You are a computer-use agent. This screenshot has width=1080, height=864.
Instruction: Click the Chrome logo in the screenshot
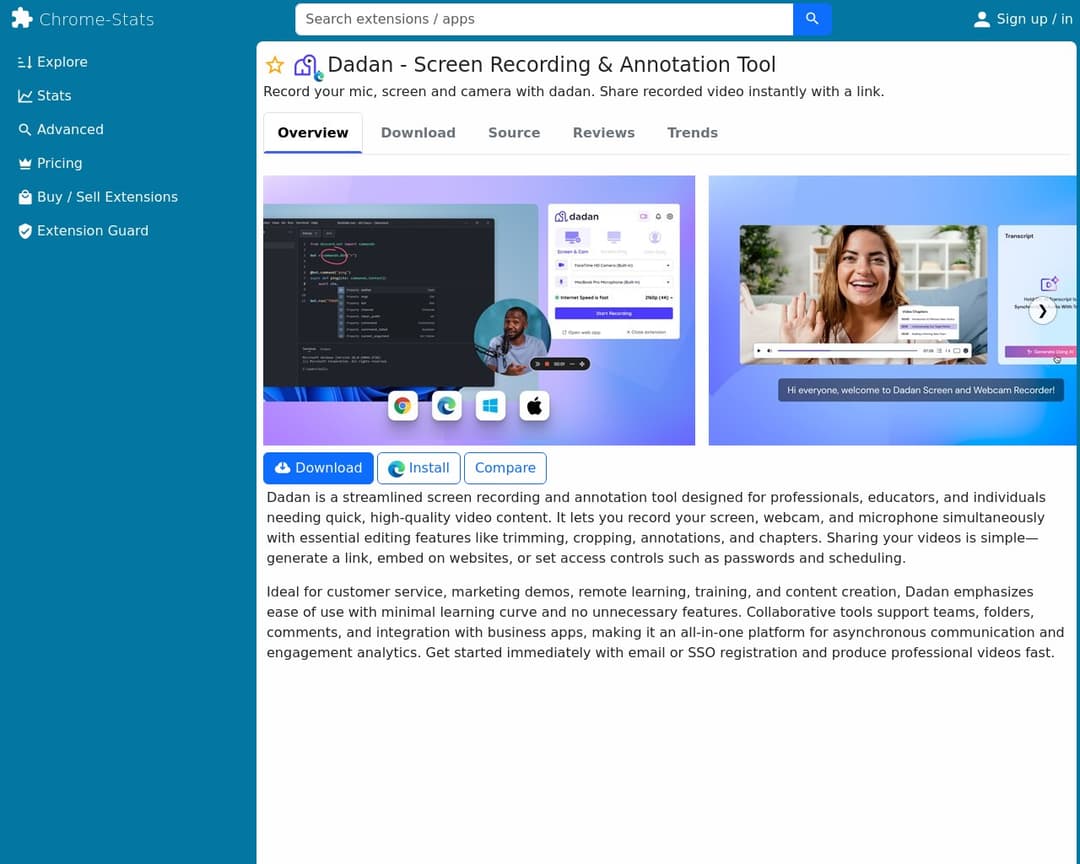point(402,406)
